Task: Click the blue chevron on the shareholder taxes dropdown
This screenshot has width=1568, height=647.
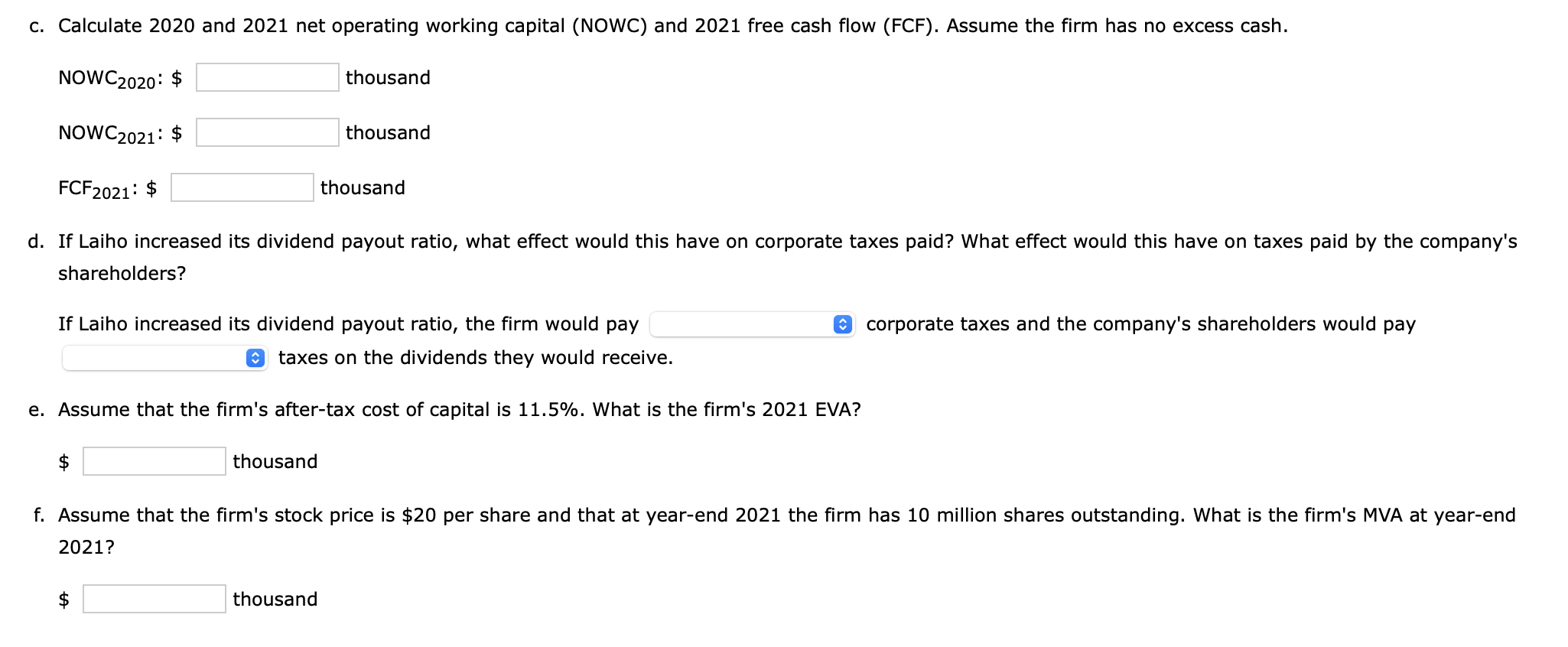Action: [x=255, y=357]
